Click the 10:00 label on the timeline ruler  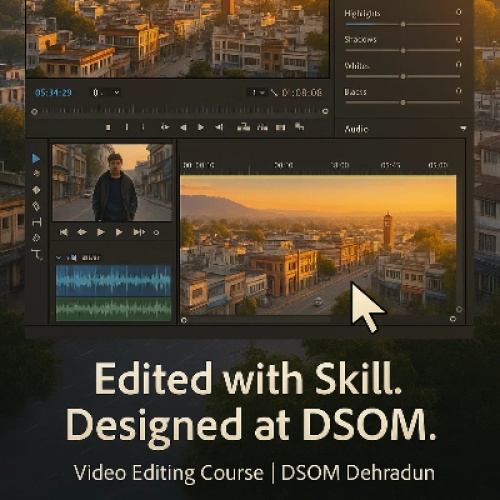click(340, 165)
